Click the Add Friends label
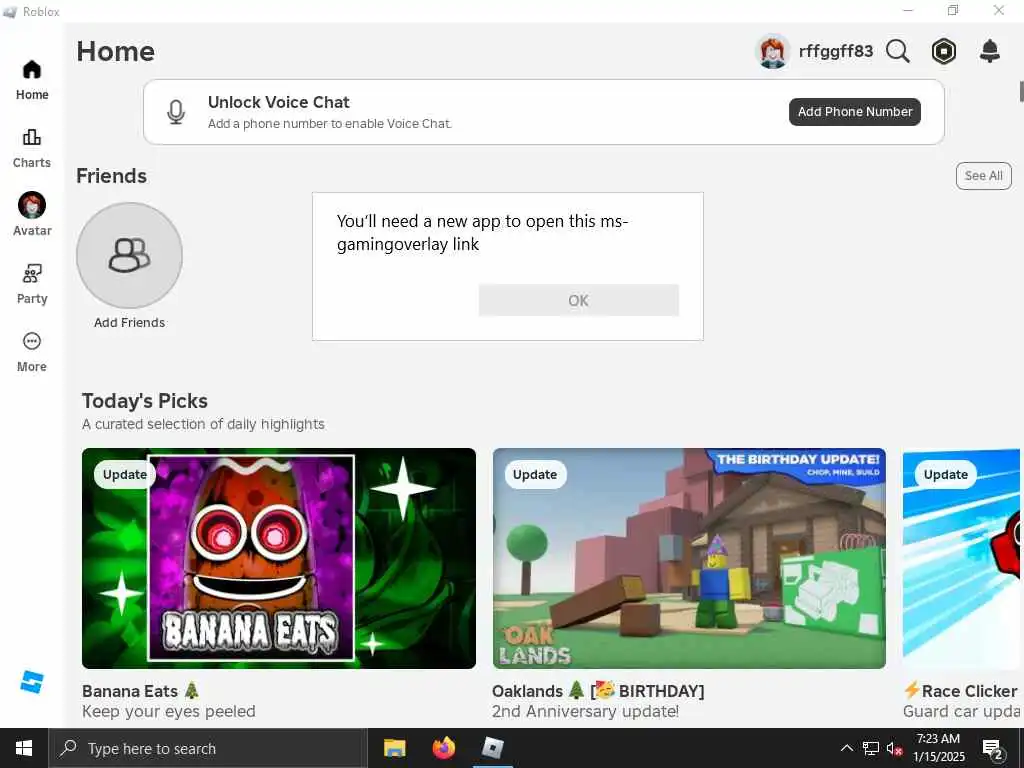This screenshot has height=768, width=1024. [x=129, y=323]
